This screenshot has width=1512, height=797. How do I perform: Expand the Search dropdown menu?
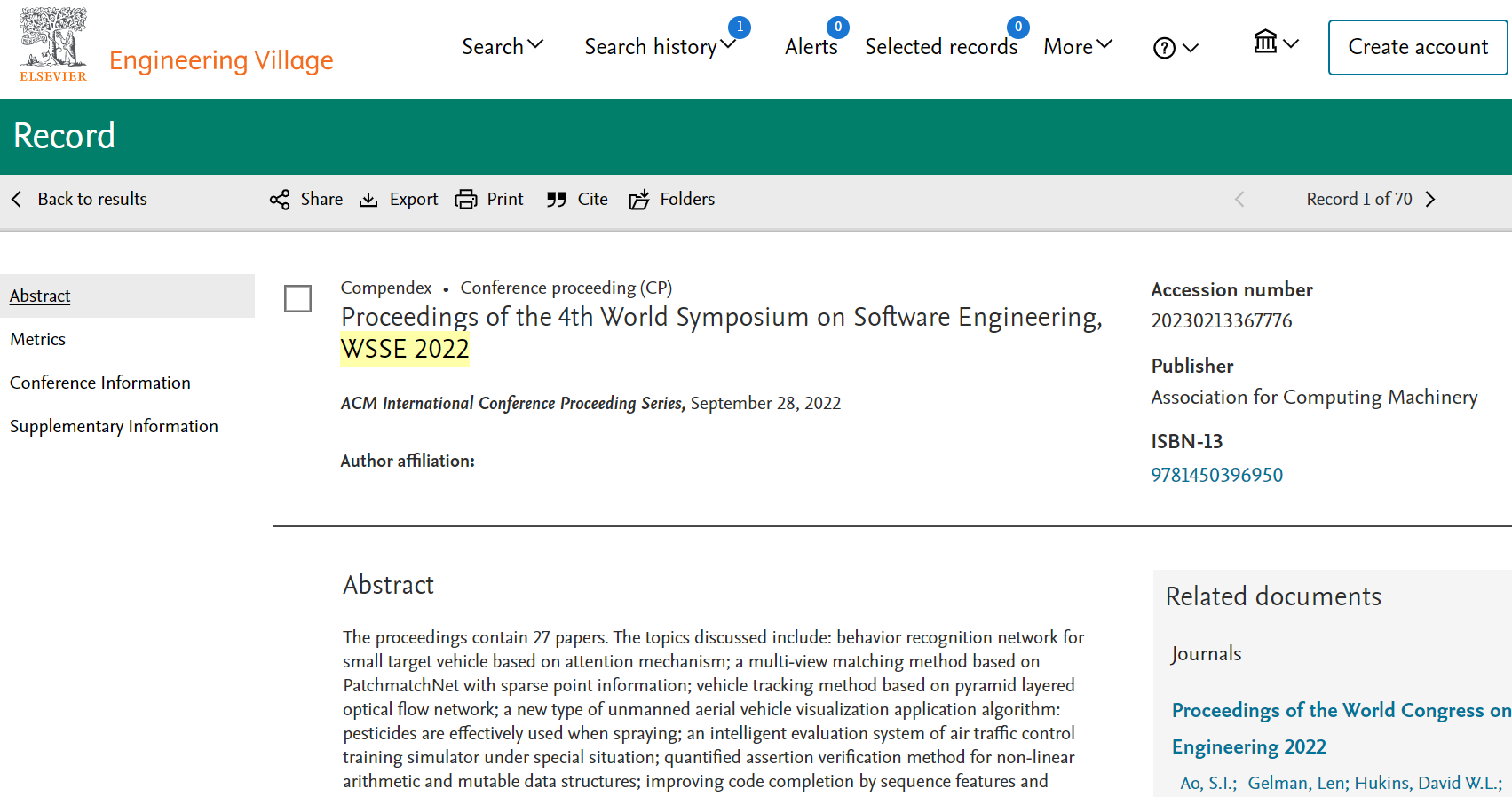pos(503,46)
